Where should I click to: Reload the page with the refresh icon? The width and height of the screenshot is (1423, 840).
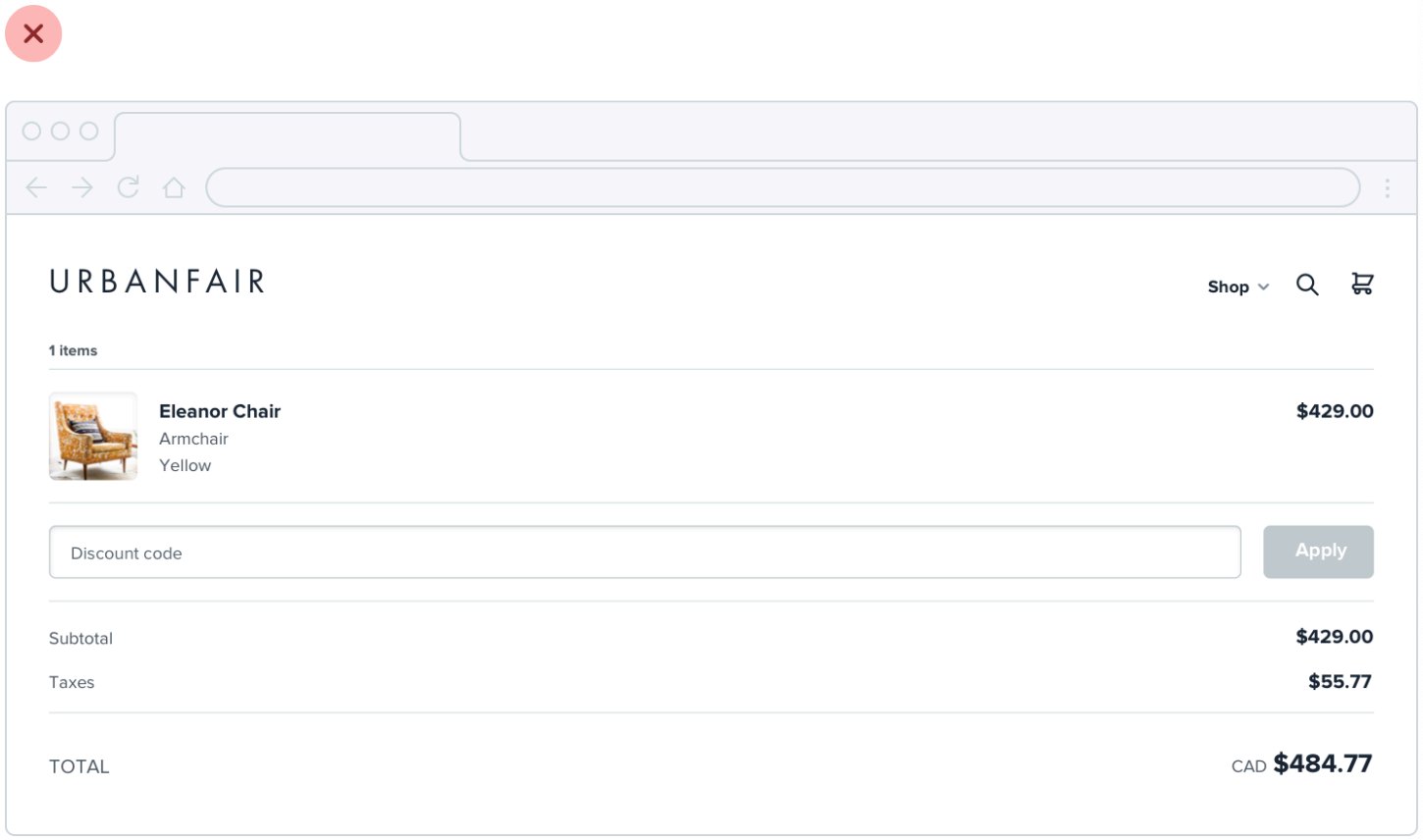point(129,187)
